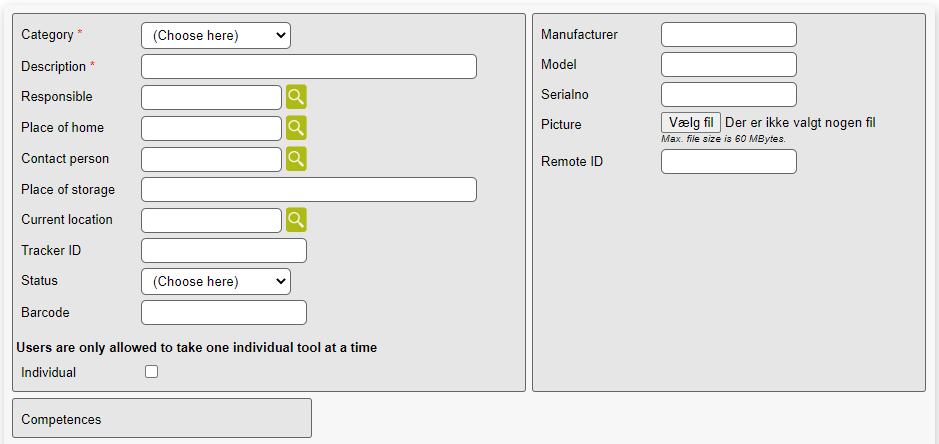Select the Remote ID input box
This screenshot has width=939, height=444.
tap(728, 162)
